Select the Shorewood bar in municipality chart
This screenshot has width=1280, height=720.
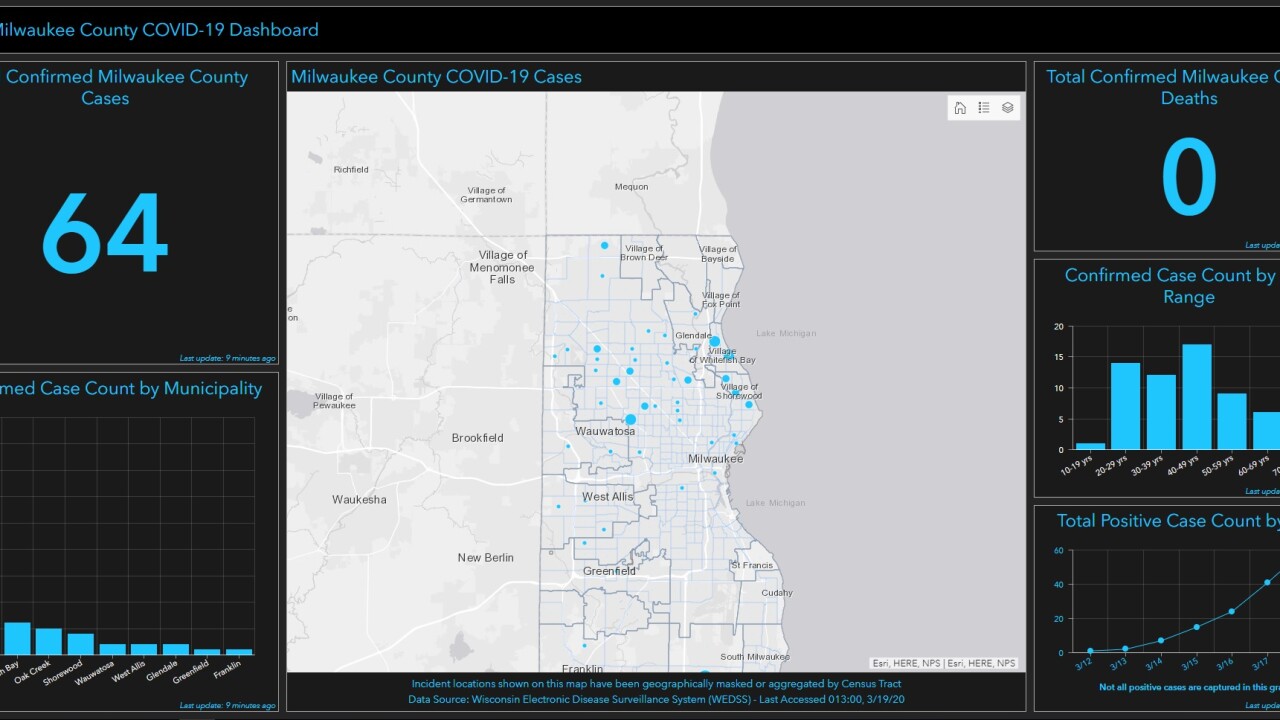pos(81,644)
